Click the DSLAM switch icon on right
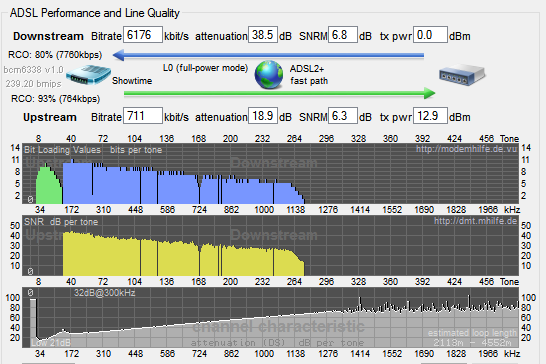This screenshot has width=546, height=364. (x=462, y=75)
